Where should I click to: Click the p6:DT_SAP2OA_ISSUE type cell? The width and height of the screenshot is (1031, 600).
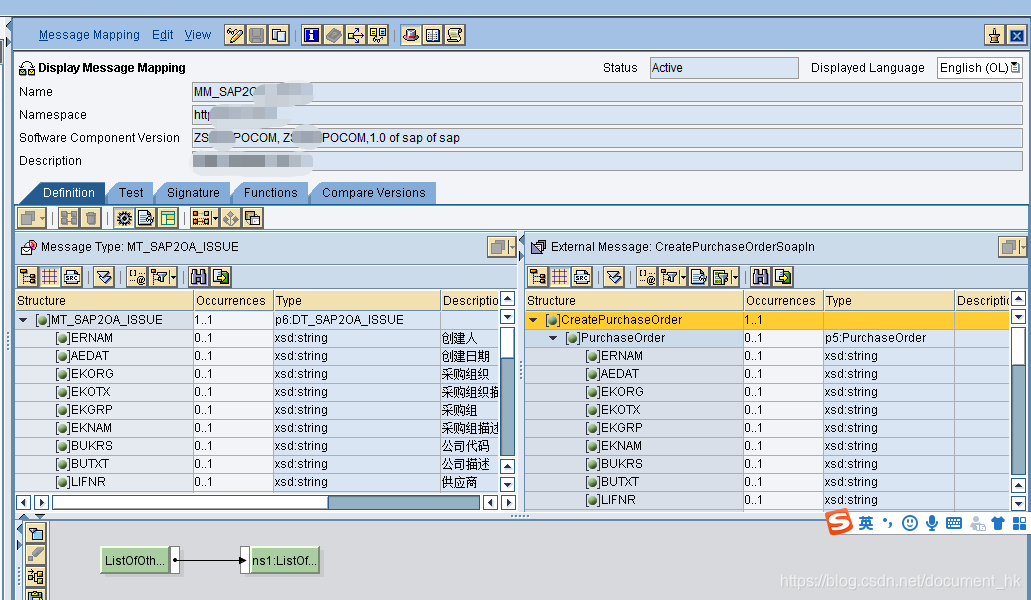(x=356, y=320)
